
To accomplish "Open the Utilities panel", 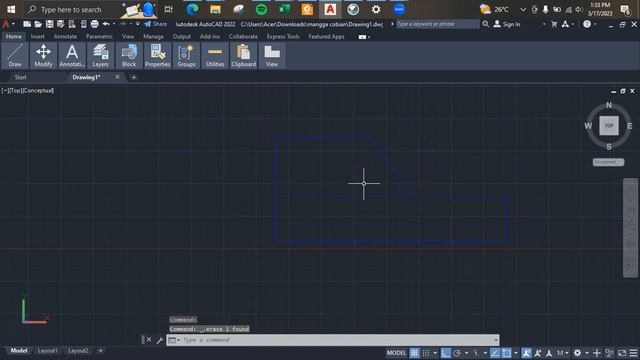I will [x=215, y=56].
